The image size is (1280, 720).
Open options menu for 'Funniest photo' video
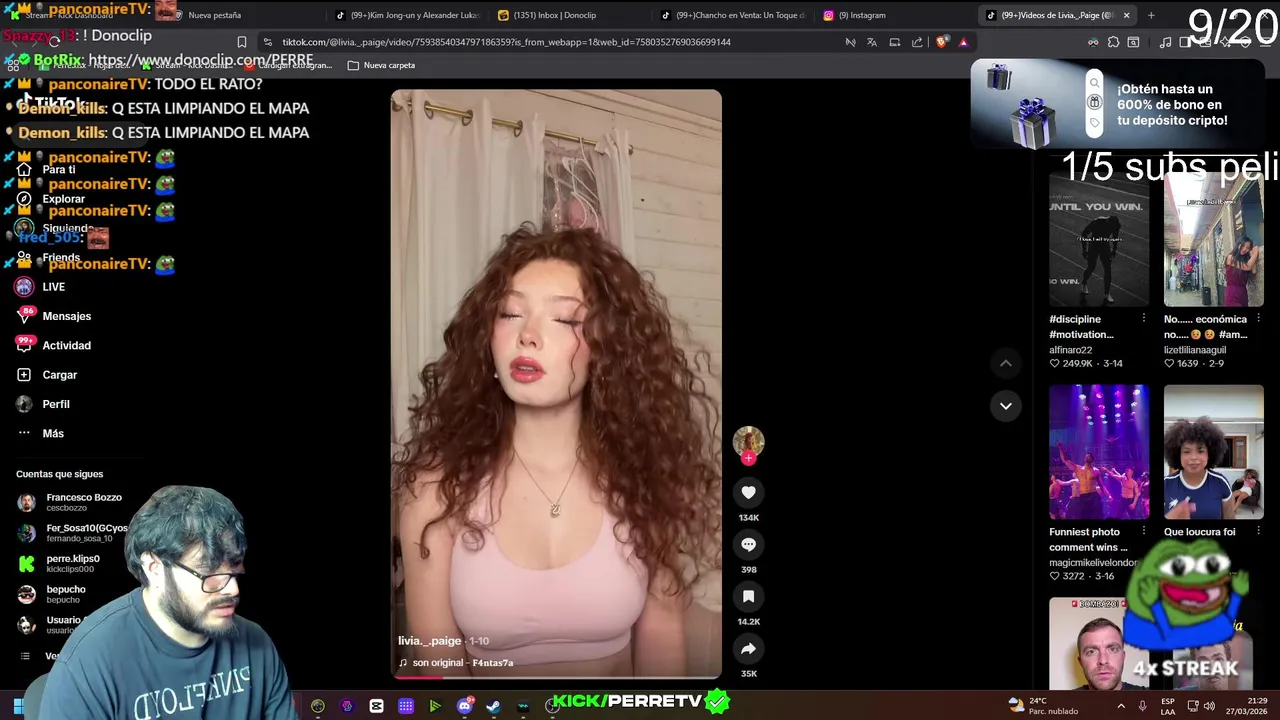click(1144, 531)
